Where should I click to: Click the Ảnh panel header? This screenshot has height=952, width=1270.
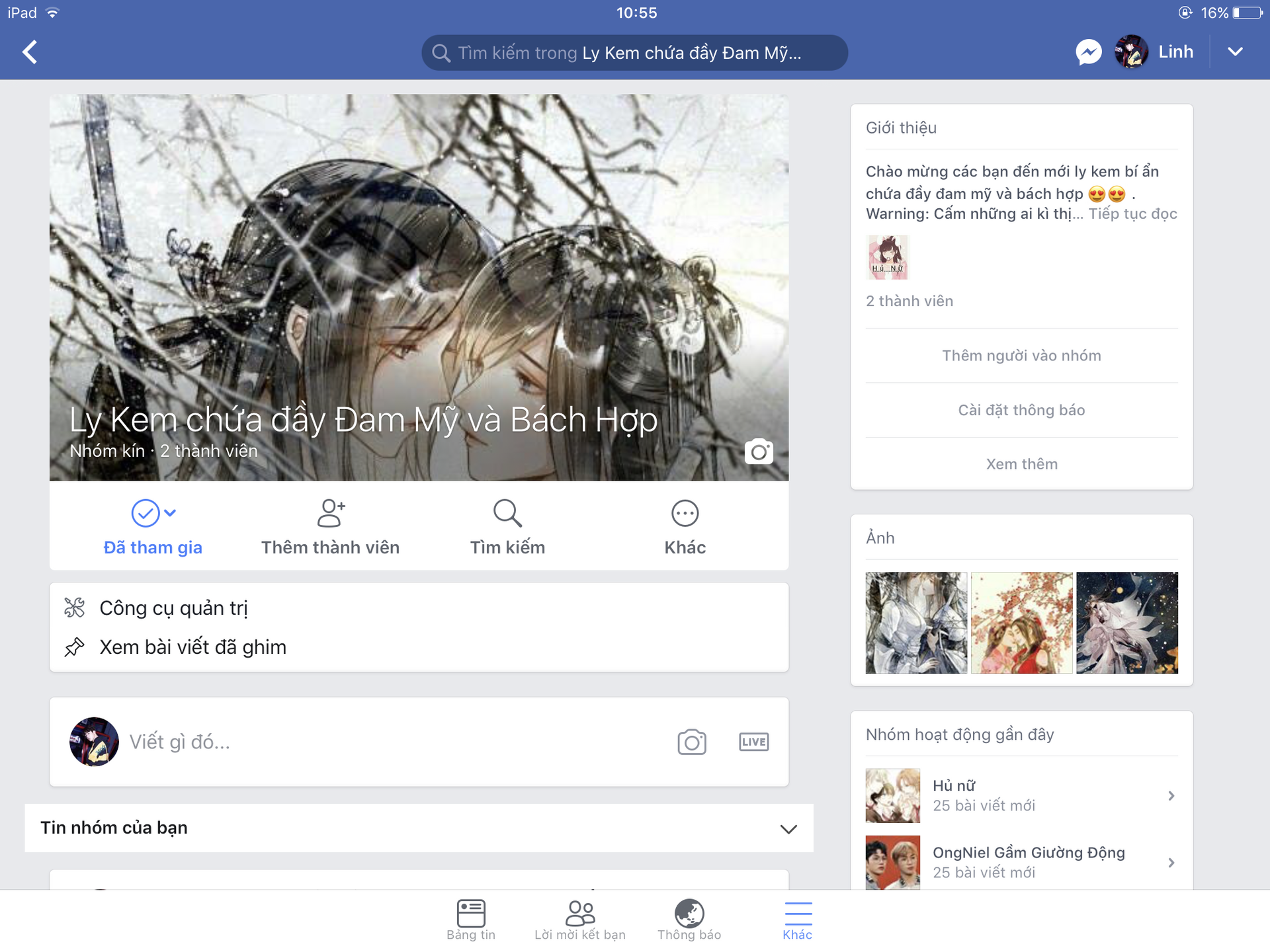click(880, 538)
